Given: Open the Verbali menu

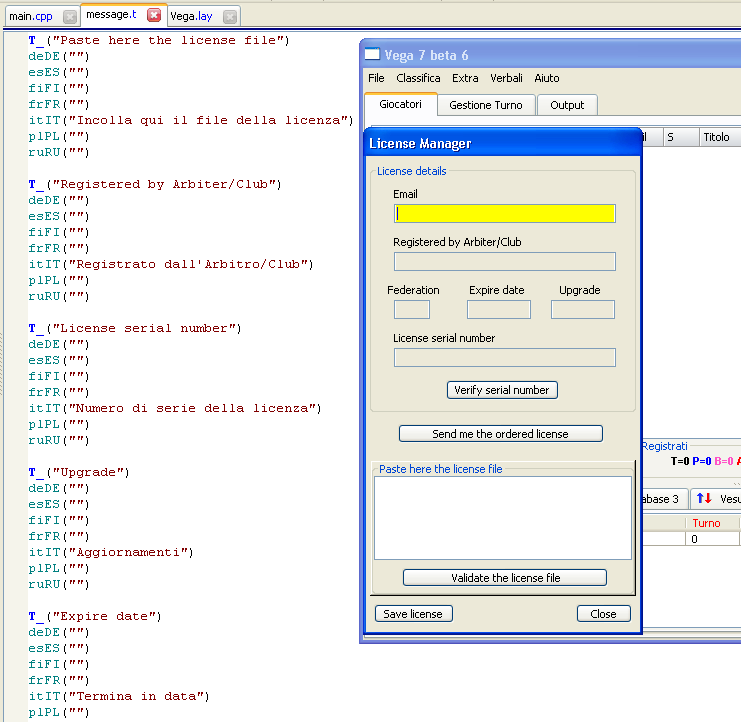Looking at the screenshot, I should (x=506, y=78).
